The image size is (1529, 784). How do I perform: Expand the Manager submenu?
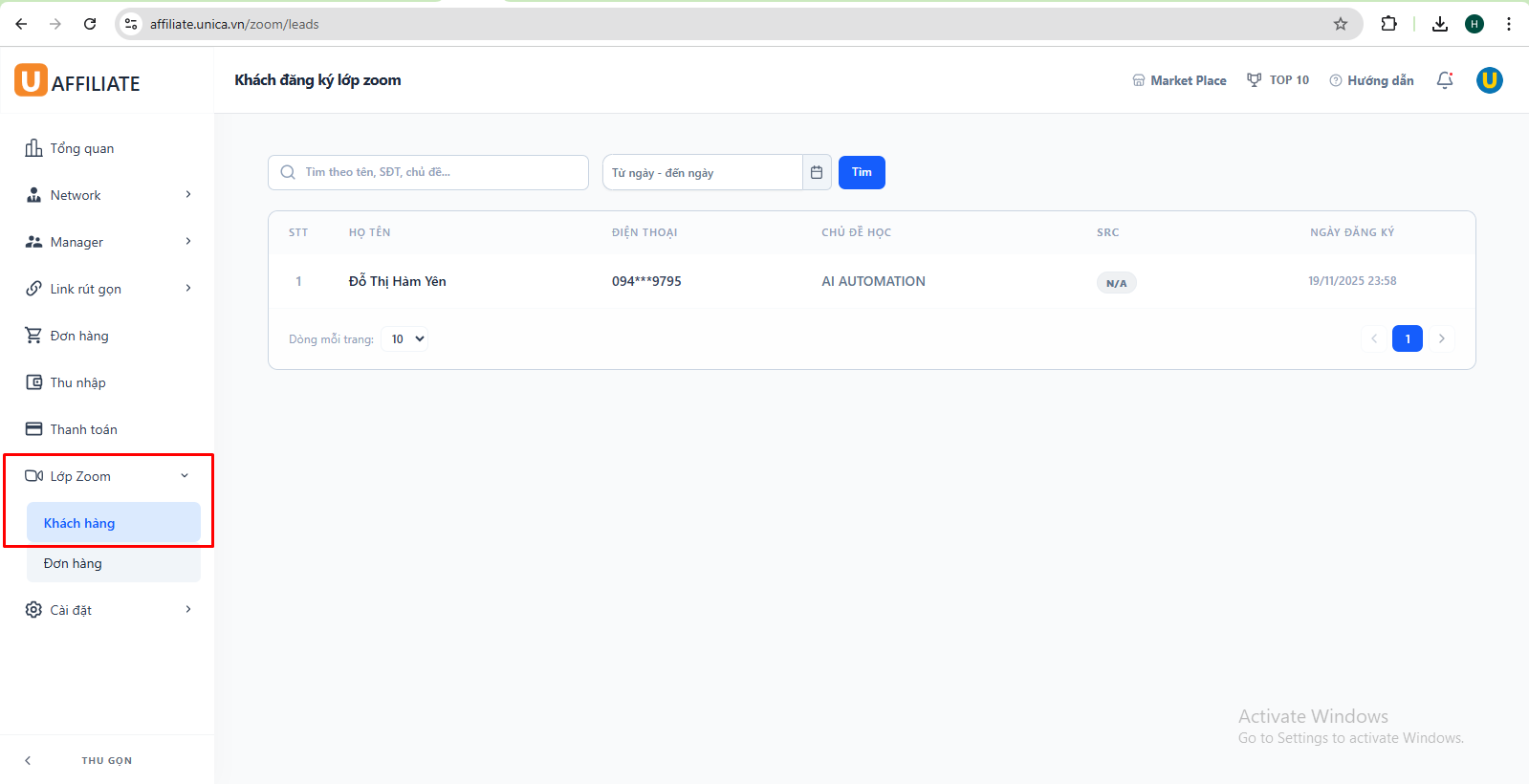click(x=107, y=242)
